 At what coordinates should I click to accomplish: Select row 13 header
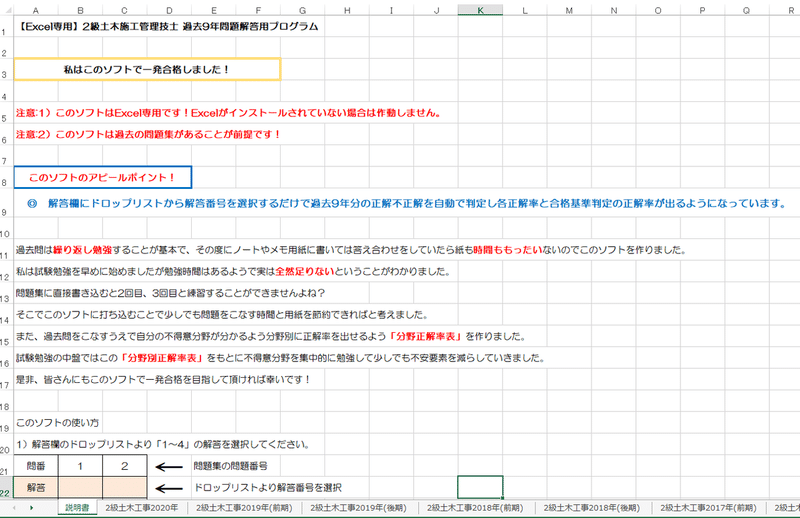click(x=6, y=293)
